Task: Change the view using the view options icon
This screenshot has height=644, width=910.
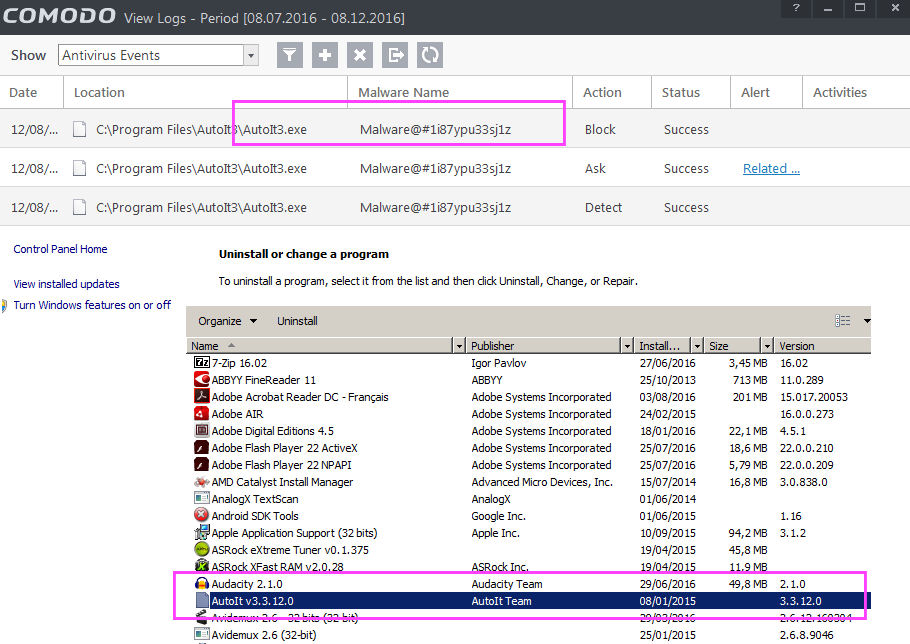Action: click(x=843, y=321)
